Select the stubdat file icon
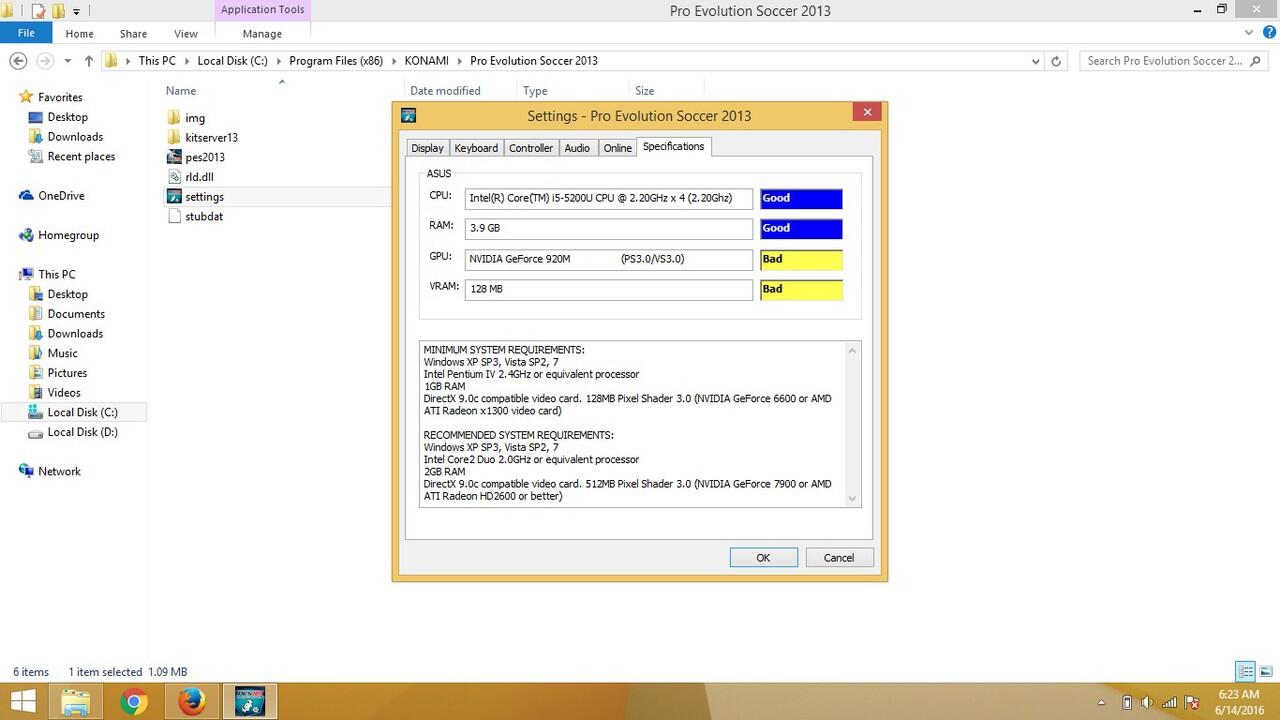Screen dimensions: 1280x720 (x=174, y=216)
